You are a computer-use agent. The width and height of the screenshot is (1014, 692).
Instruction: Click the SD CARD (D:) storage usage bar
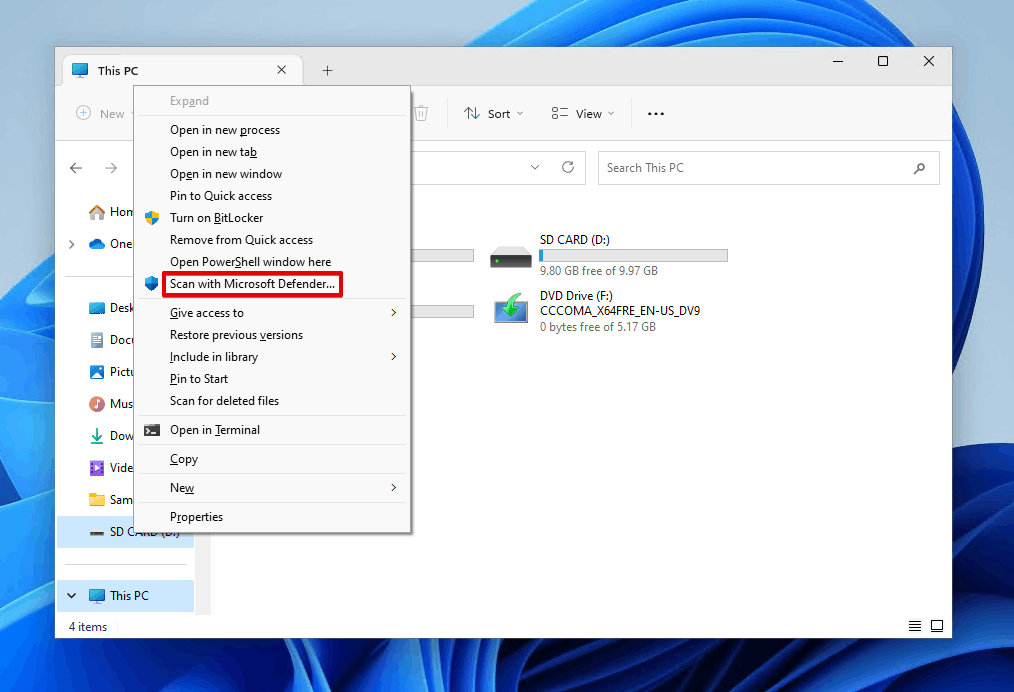click(634, 256)
